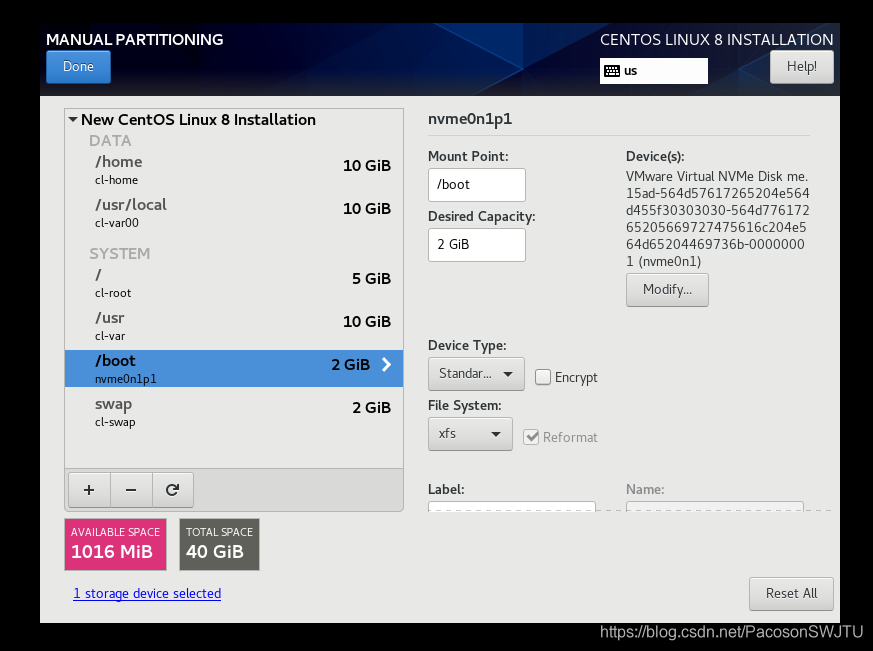Select the swap partition entry

tap(234, 412)
